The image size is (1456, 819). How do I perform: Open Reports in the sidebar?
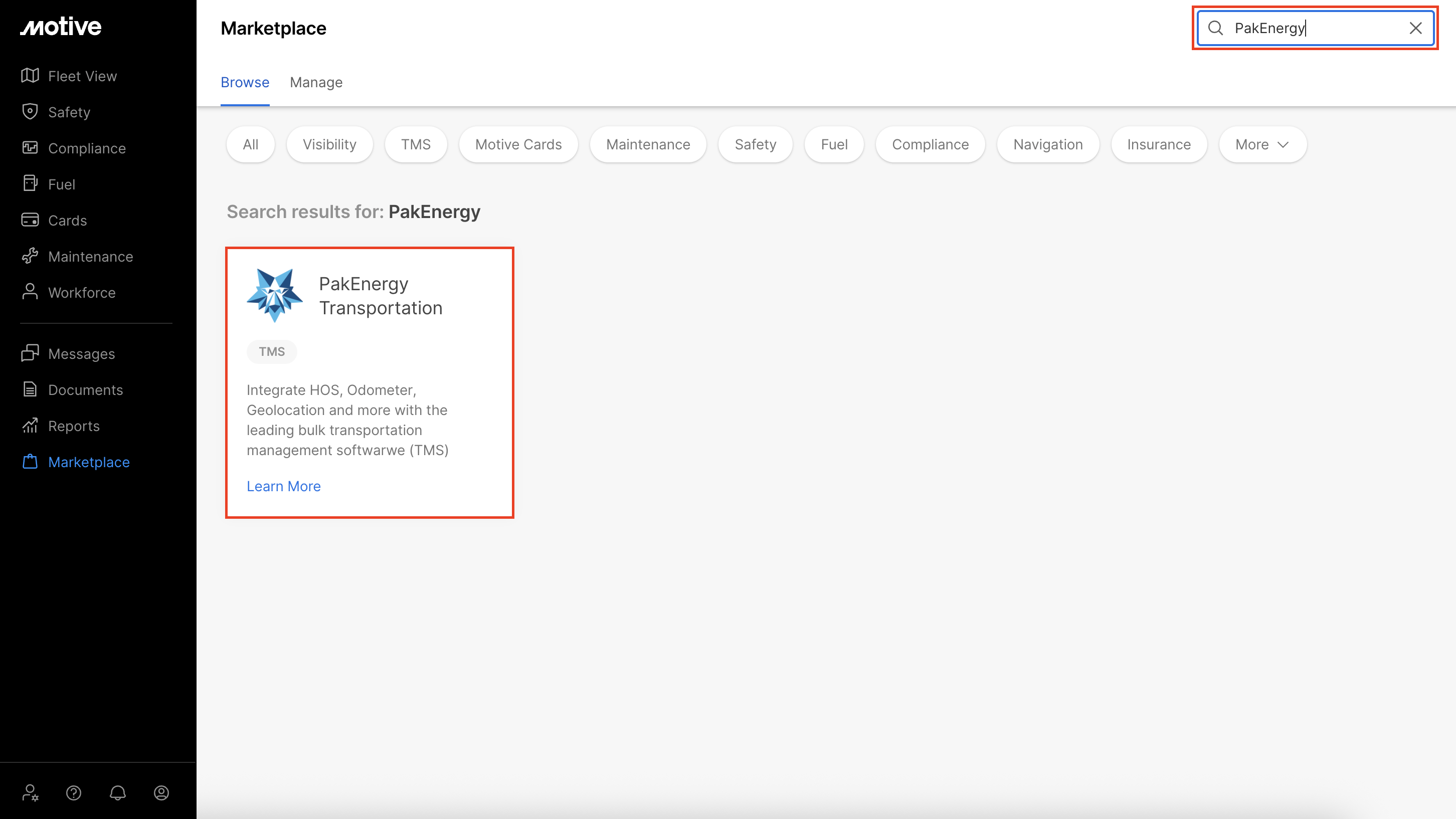tap(74, 426)
